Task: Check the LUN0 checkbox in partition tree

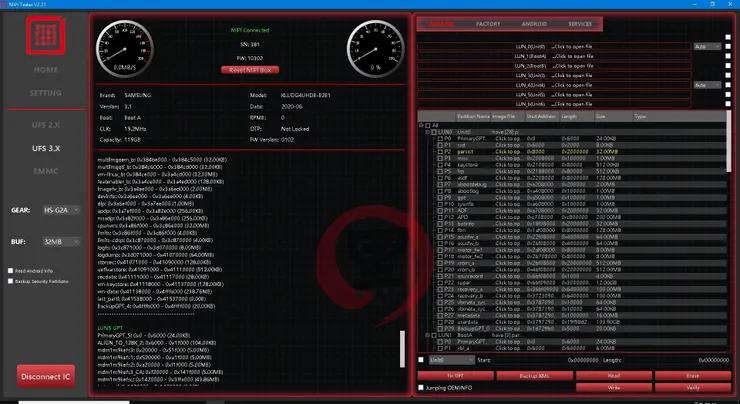Action: pos(434,132)
